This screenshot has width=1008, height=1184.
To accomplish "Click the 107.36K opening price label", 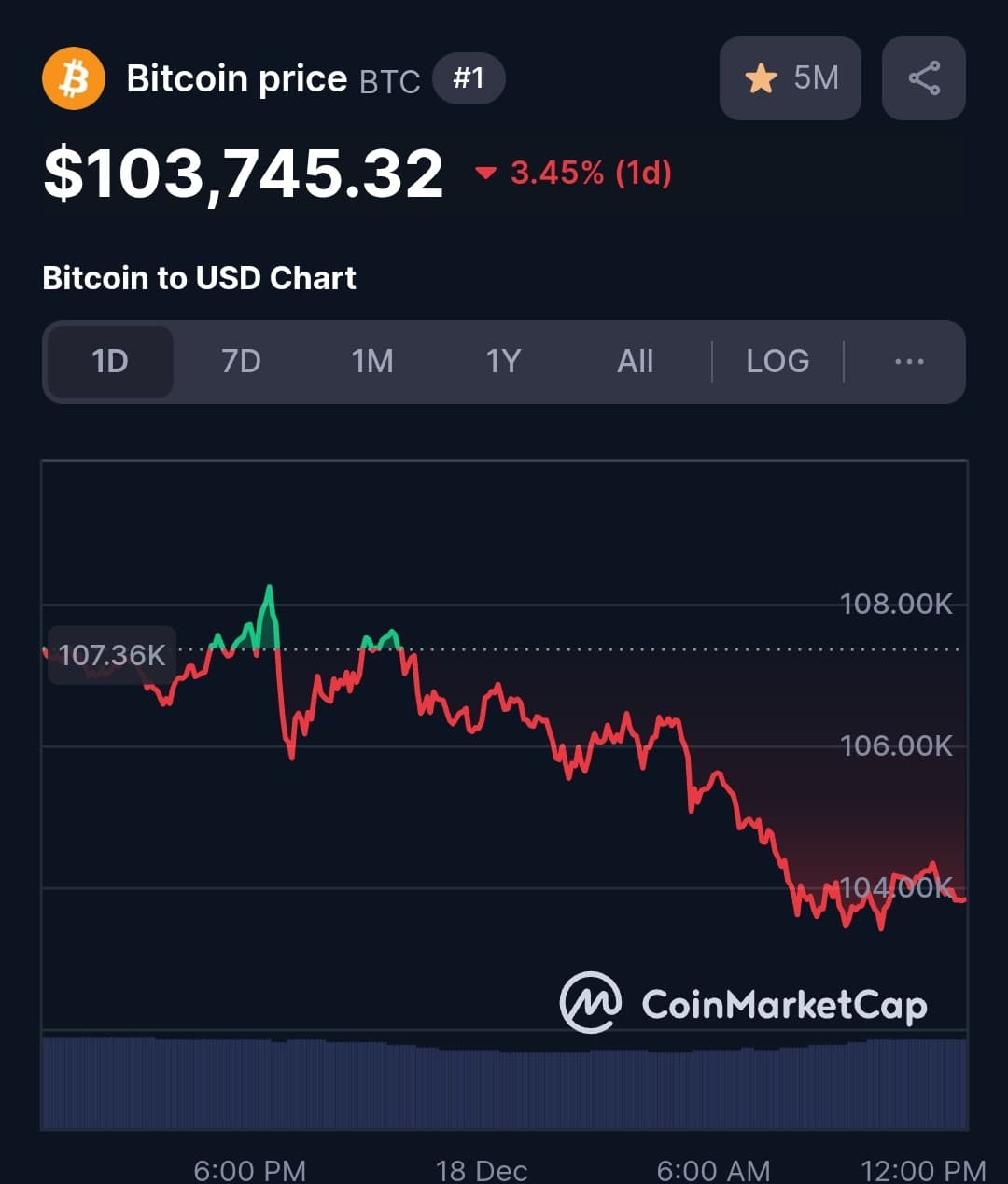I will tap(111, 655).
